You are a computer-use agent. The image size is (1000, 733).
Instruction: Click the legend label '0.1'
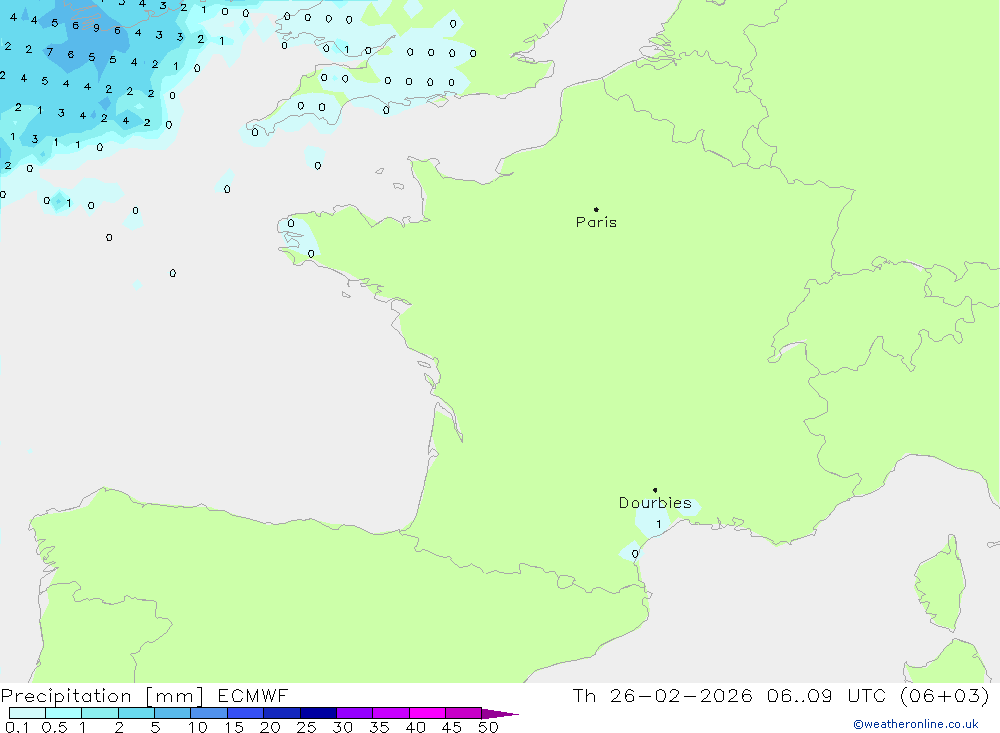coord(17,727)
